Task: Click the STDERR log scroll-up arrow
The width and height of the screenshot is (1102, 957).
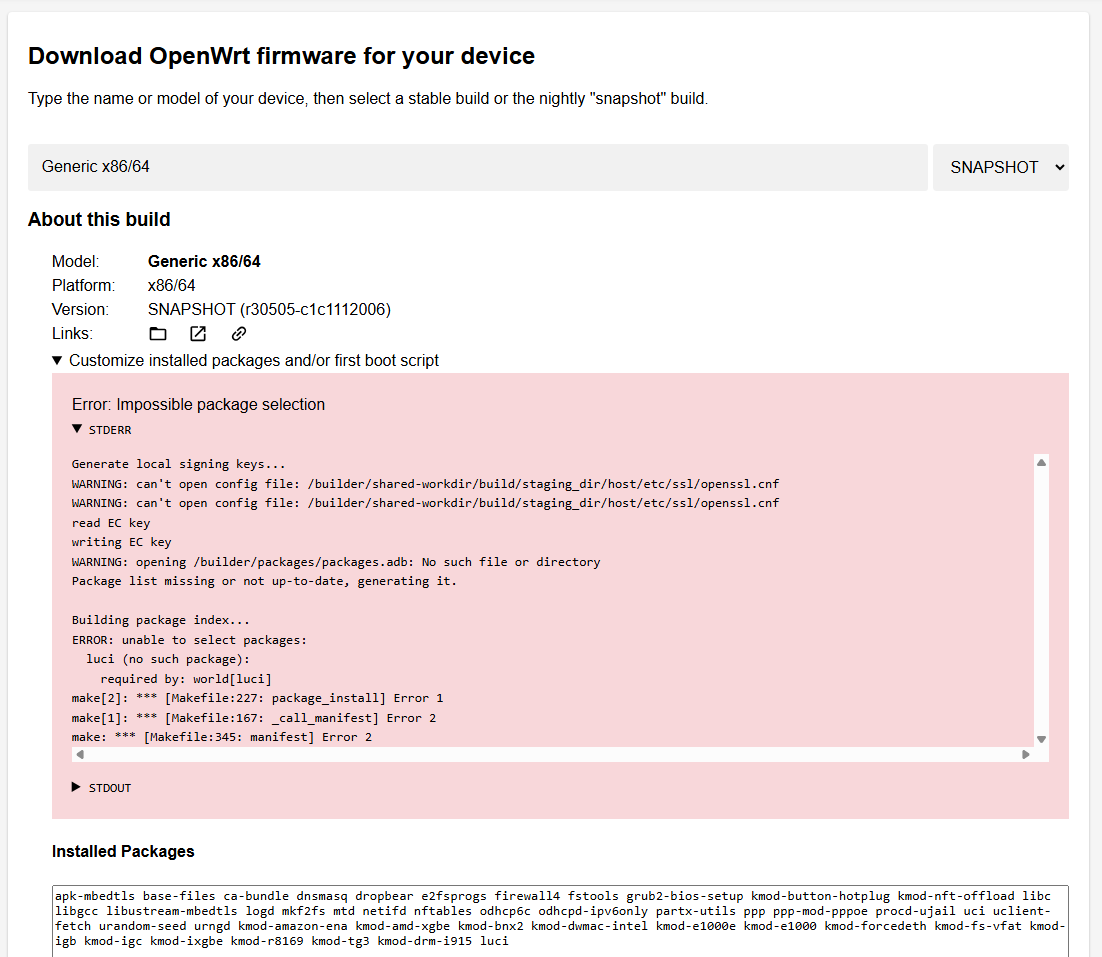Action: click(1041, 463)
